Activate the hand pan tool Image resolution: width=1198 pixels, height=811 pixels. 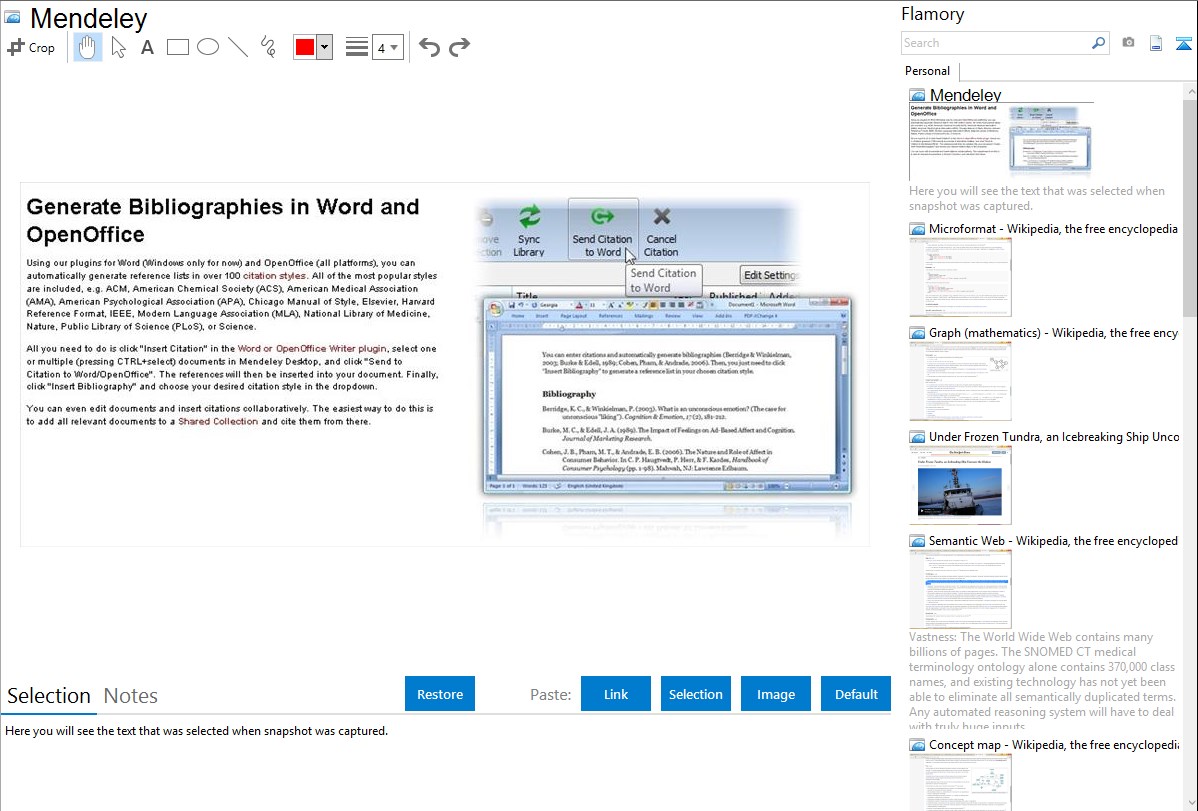click(x=87, y=47)
